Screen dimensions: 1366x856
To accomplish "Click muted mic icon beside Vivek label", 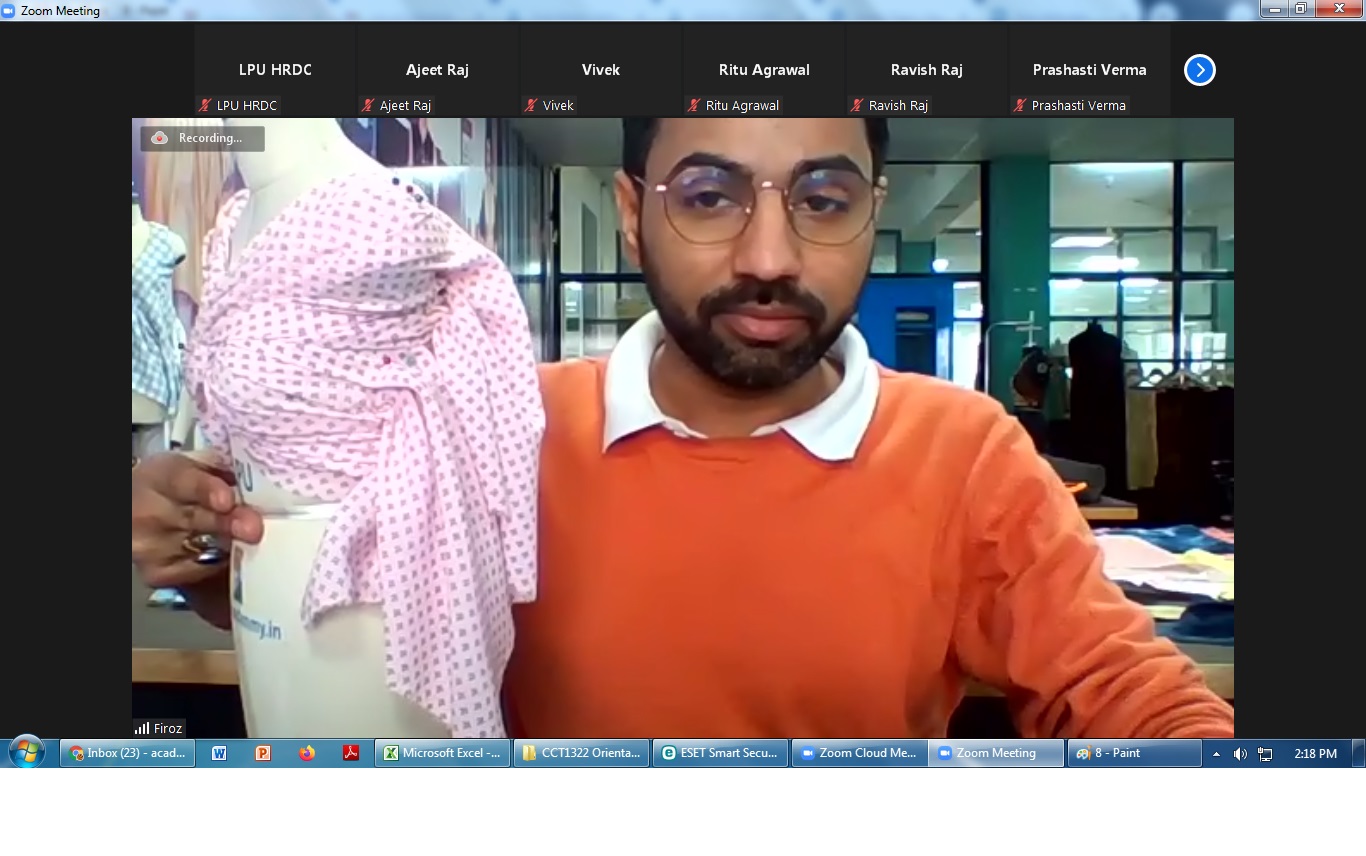I will (x=531, y=105).
